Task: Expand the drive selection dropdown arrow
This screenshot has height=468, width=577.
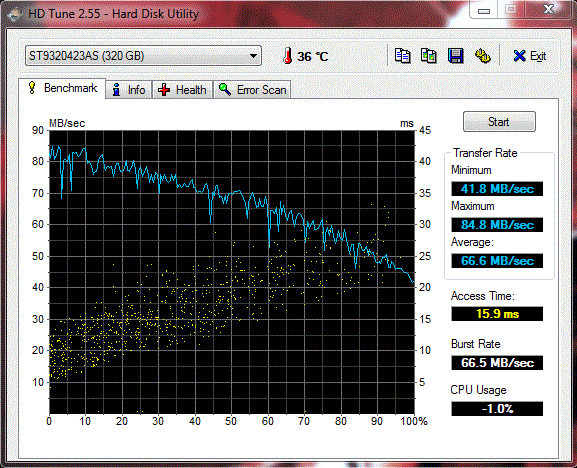Action: (253, 56)
